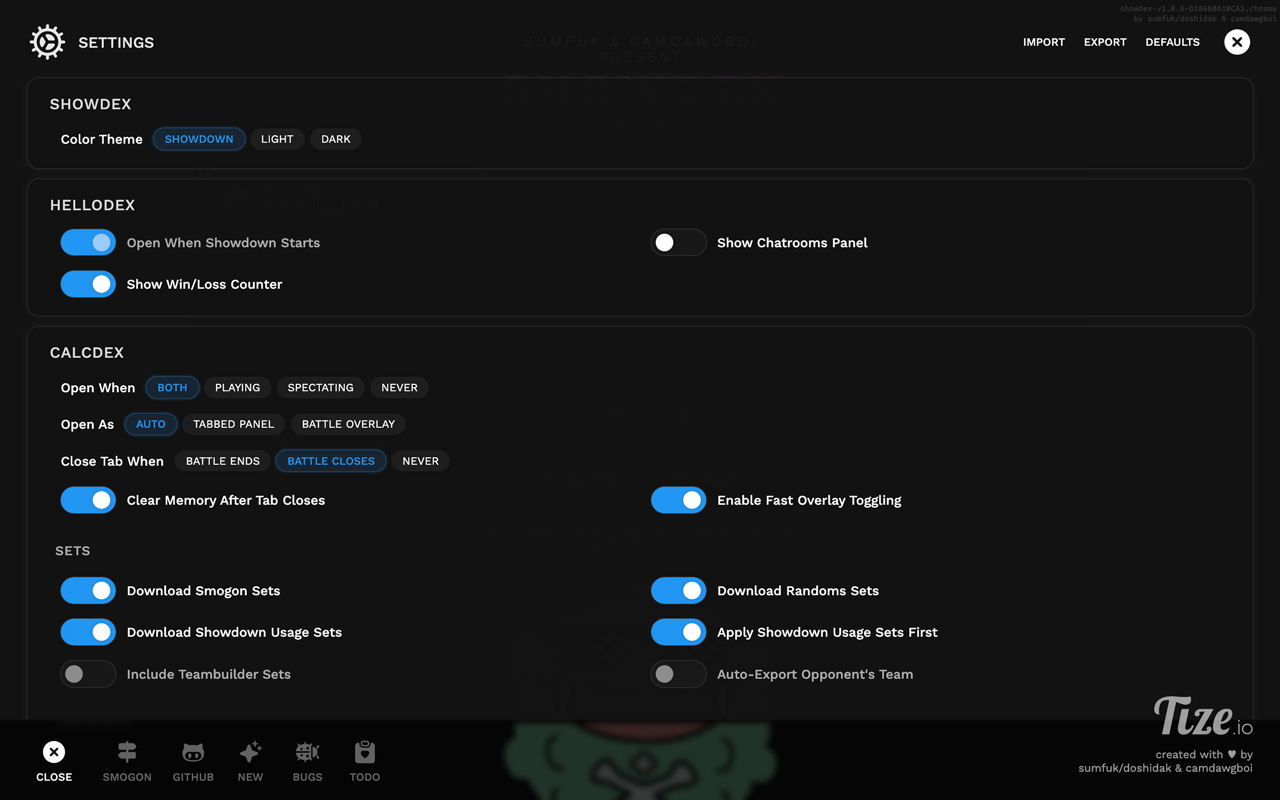Enable the Show Chatrooms Panel toggle
1280x800 pixels.
point(679,242)
